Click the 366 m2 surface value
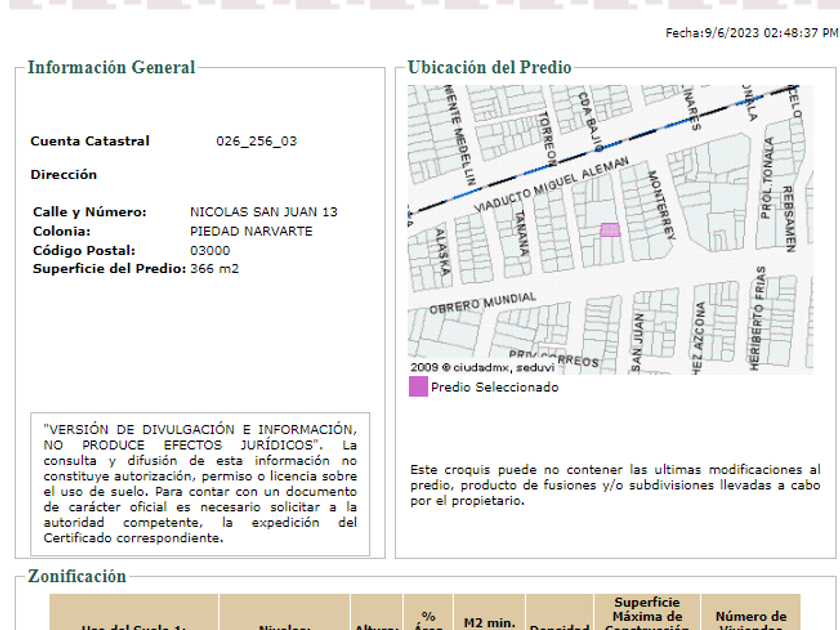Image resolution: width=840 pixels, height=630 pixels. (214, 269)
